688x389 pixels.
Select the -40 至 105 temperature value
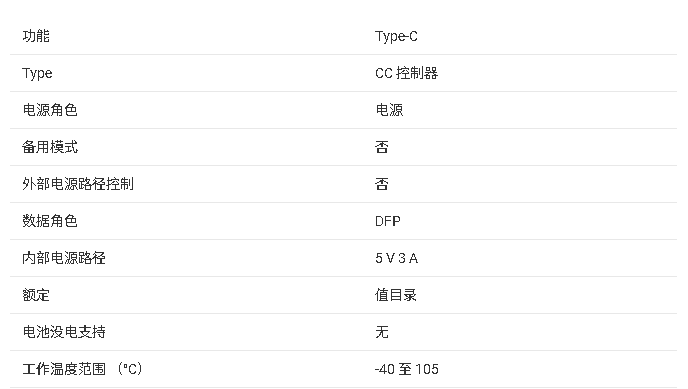click(x=407, y=369)
